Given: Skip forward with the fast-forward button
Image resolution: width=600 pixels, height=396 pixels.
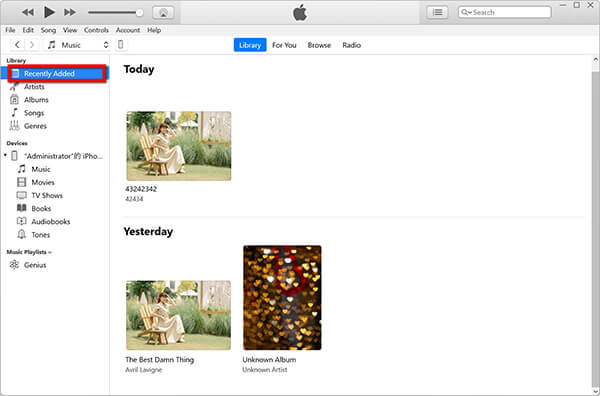Looking at the screenshot, I should [70, 12].
